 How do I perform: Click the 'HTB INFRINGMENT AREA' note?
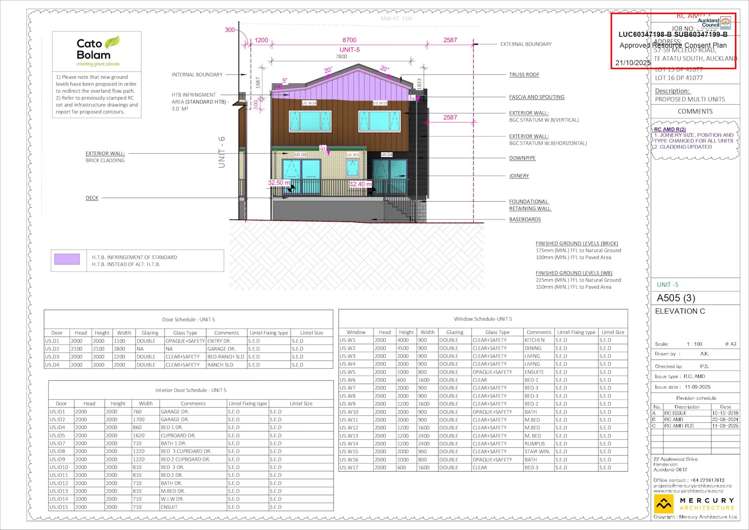point(198,102)
